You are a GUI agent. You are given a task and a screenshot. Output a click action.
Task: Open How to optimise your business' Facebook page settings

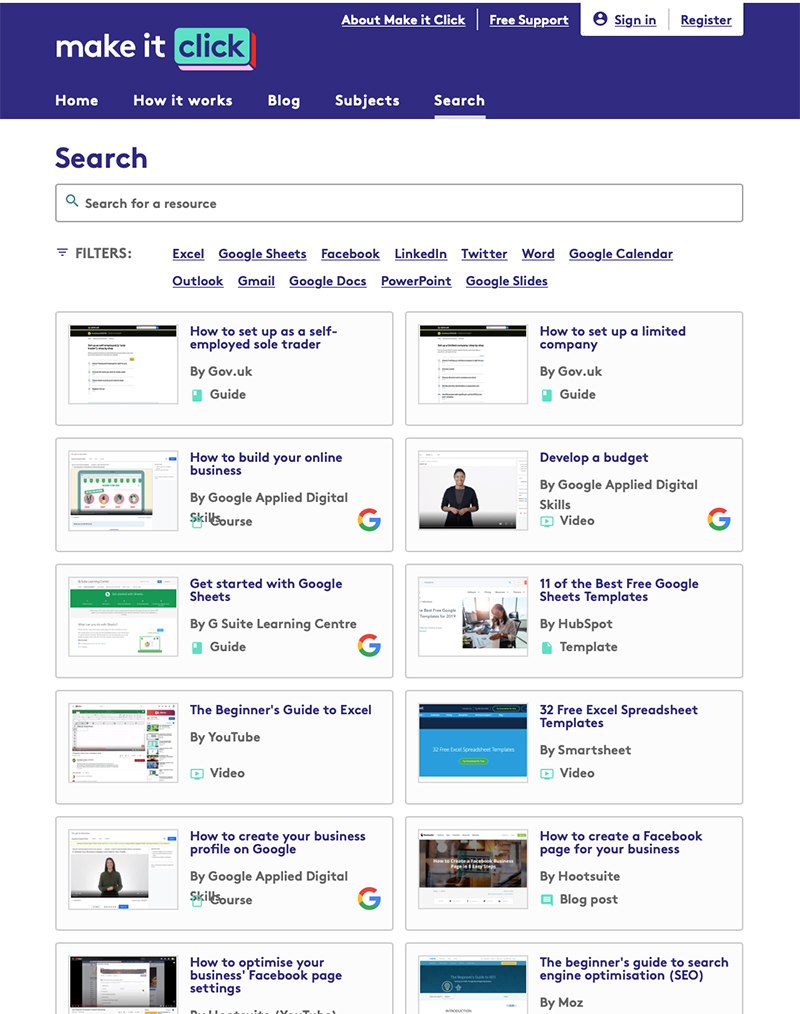coord(266,975)
